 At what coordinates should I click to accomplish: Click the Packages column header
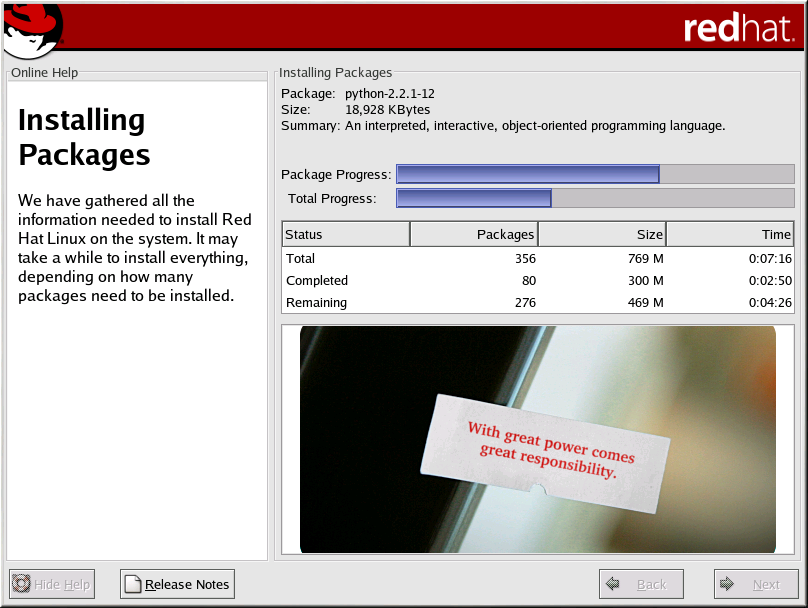pos(474,234)
